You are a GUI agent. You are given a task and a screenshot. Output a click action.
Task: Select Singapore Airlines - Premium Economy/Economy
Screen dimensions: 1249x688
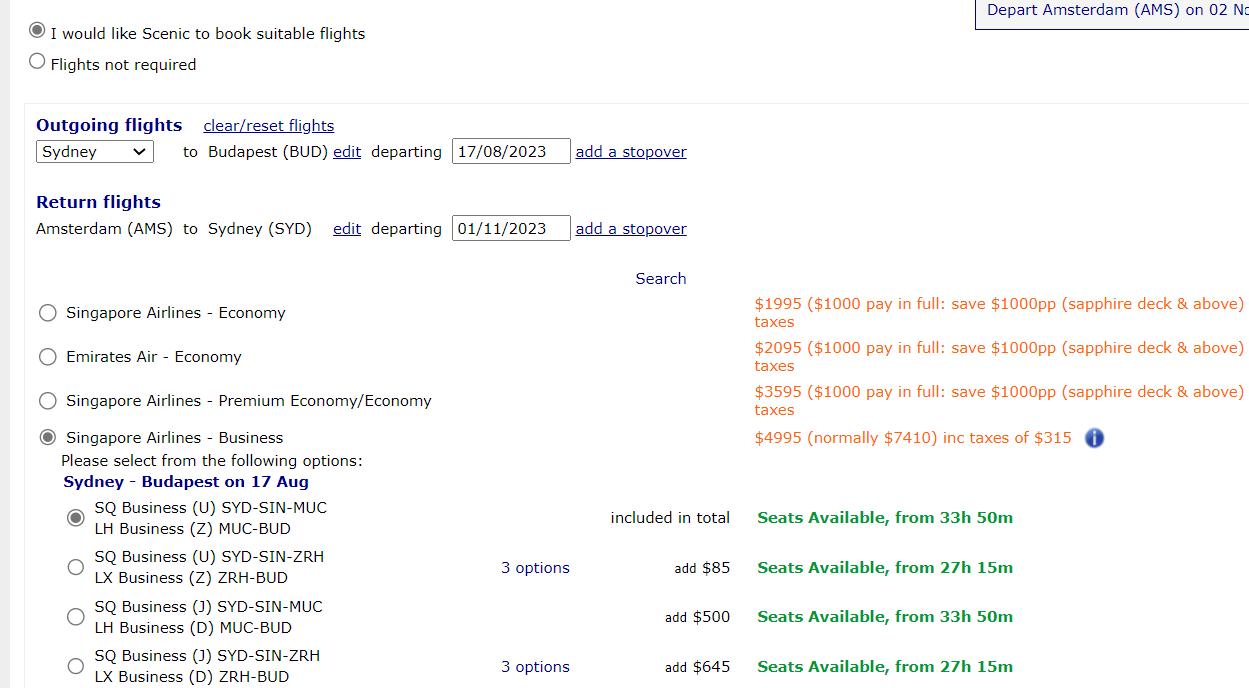click(47, 401)
